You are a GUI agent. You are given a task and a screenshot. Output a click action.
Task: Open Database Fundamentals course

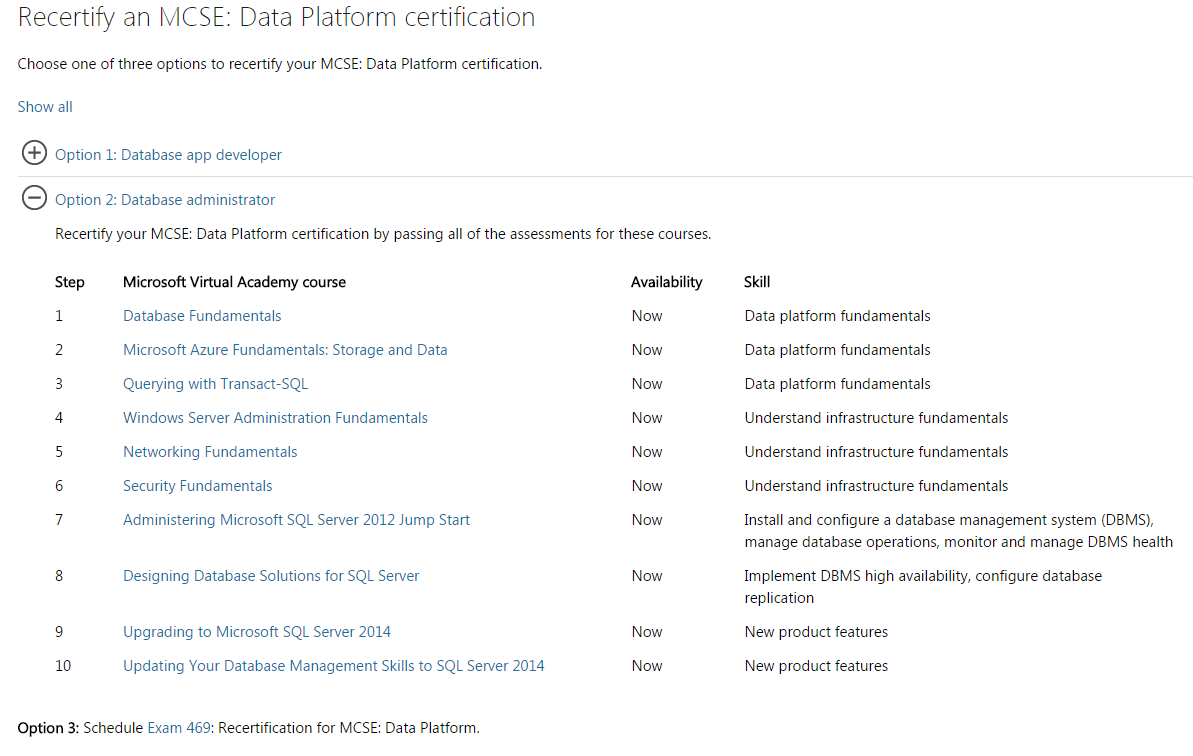[x=202, y=316]
